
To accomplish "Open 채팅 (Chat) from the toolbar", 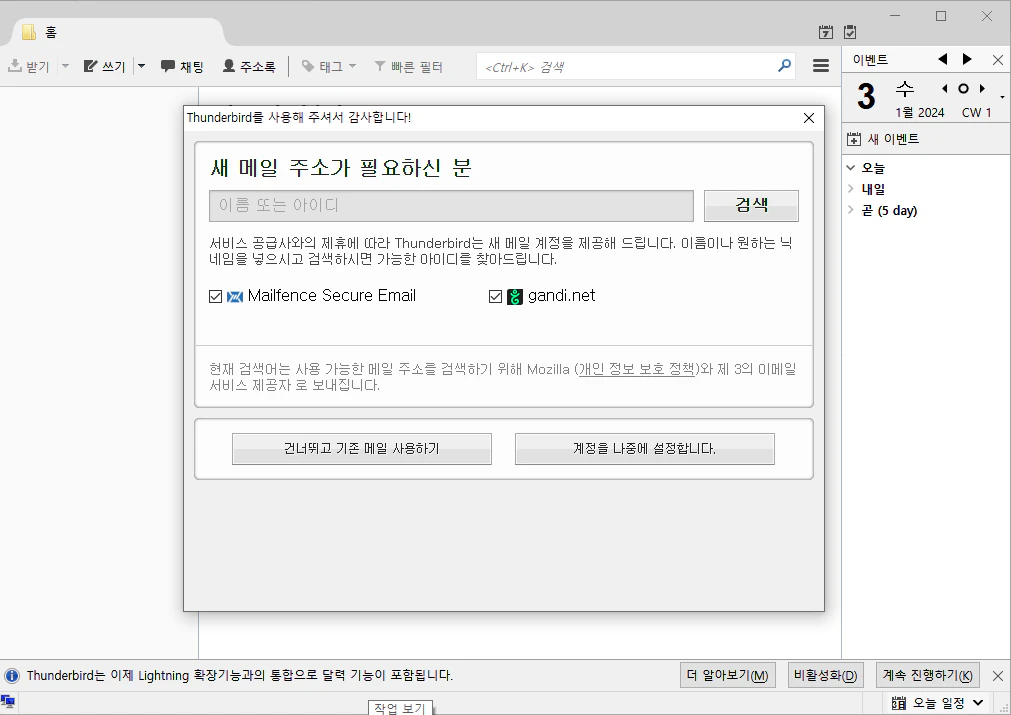I will (182, 66).
